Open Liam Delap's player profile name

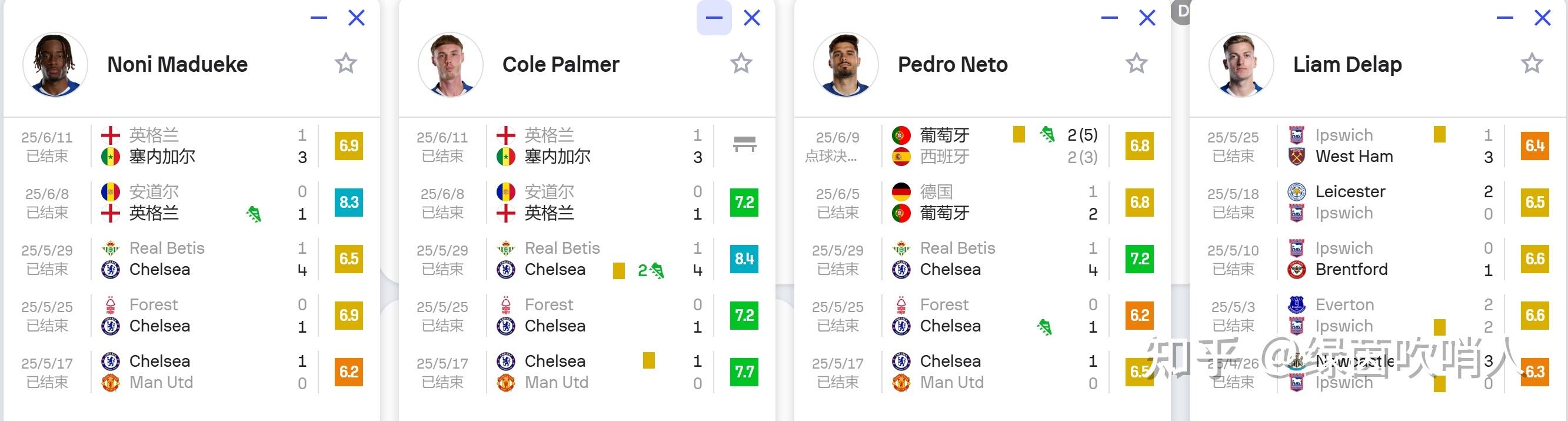click(x=1347, y=65)
